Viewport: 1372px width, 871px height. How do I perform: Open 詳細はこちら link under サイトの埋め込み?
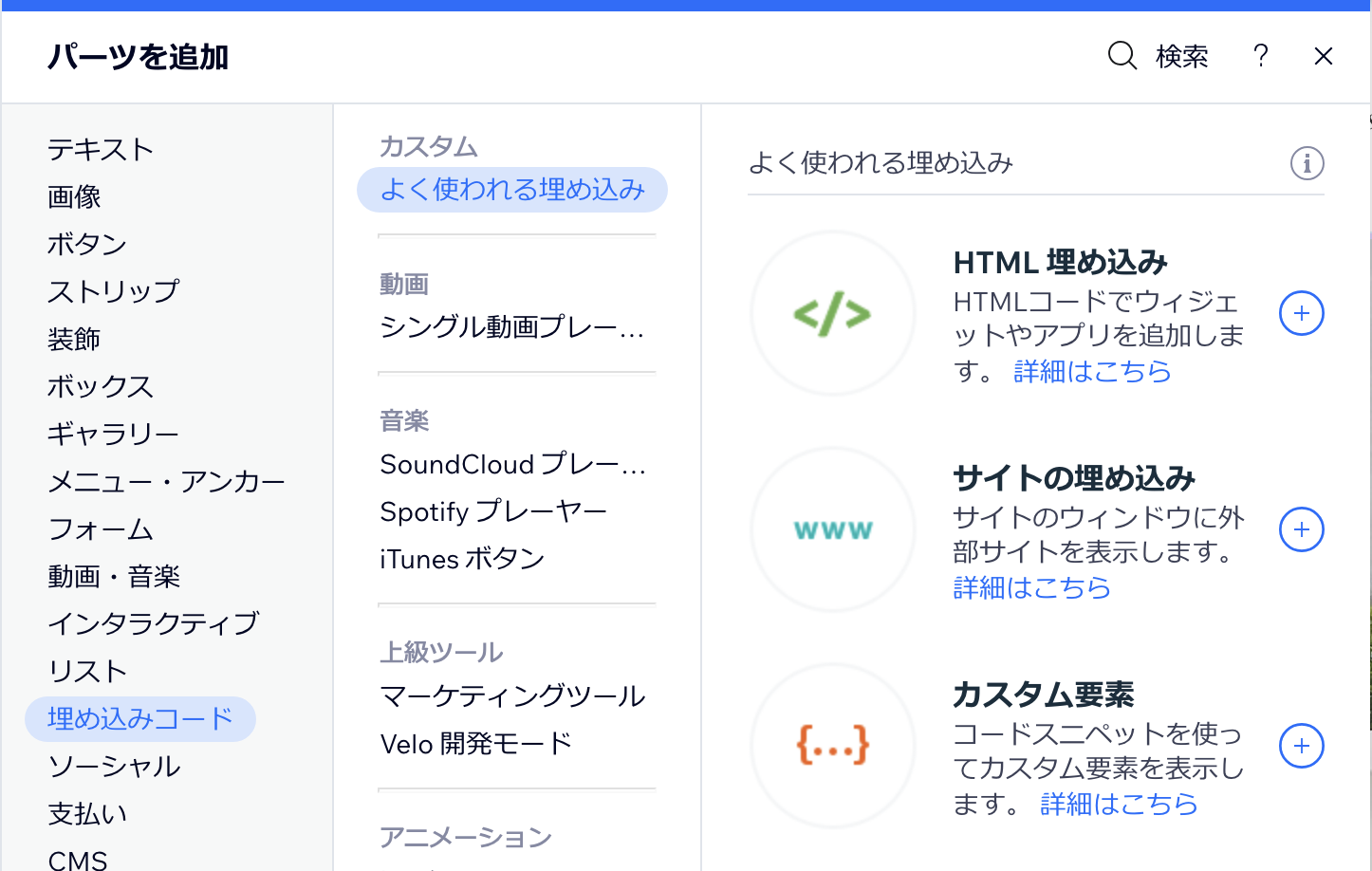[1031, 587]
